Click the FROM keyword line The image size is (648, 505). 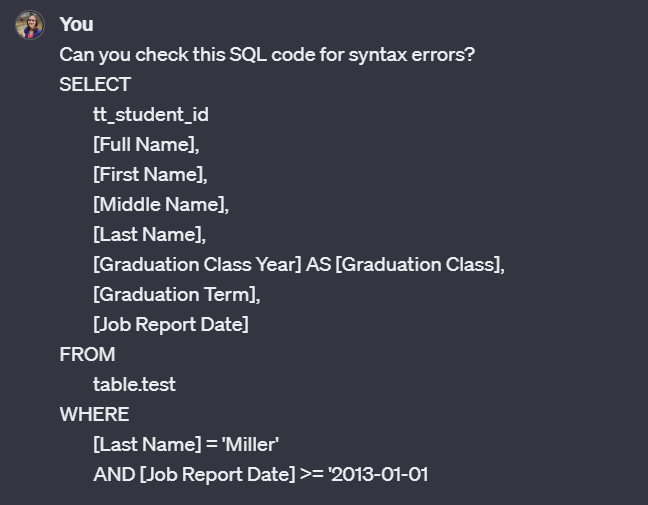pyautogui.click(x=87, y=355)
